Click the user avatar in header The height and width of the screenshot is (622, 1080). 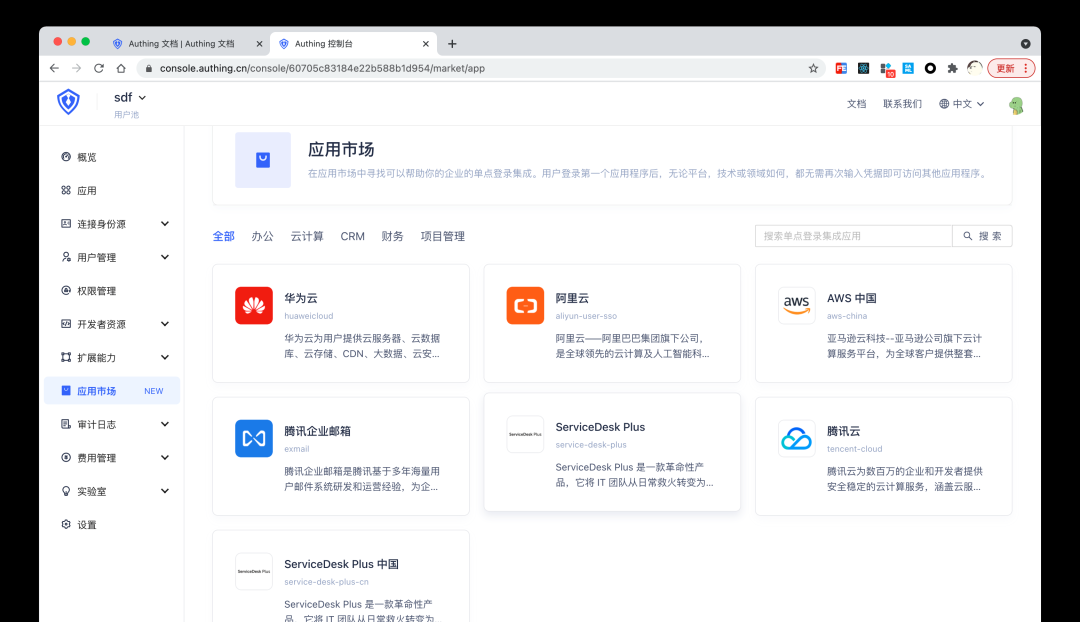tap(1016, 105)
